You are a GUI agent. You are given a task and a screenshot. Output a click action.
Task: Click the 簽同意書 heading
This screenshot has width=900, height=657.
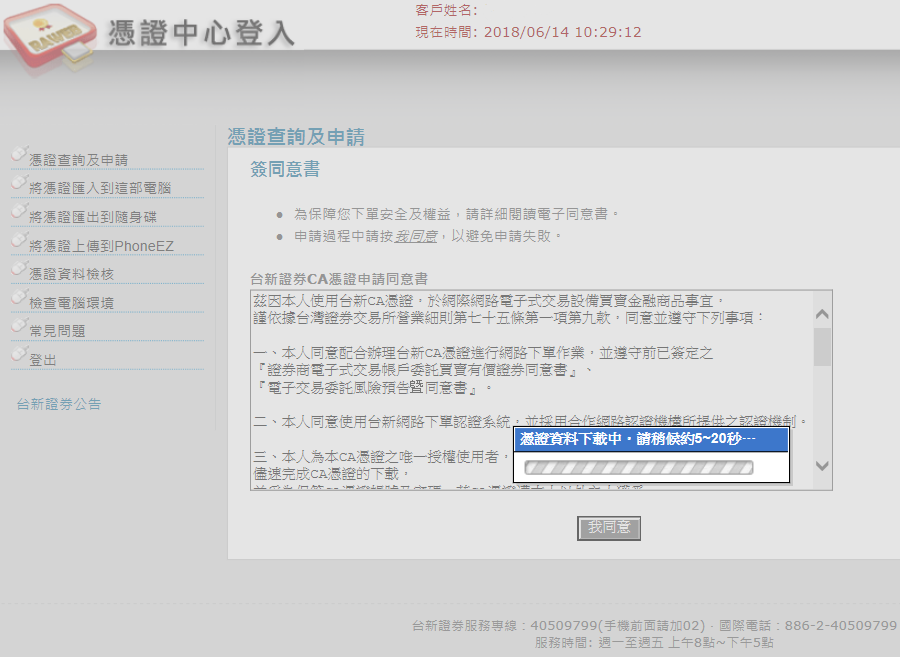coord(285,169)
